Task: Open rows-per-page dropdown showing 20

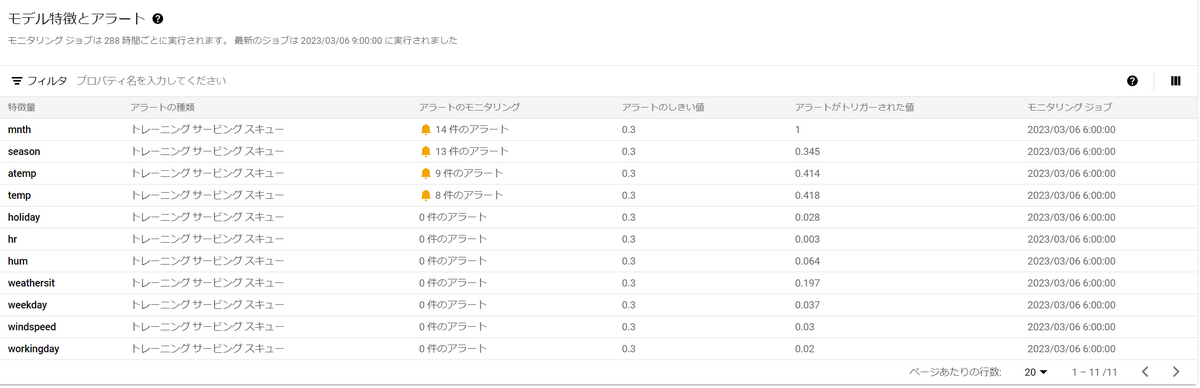Action: point(1035,372)
